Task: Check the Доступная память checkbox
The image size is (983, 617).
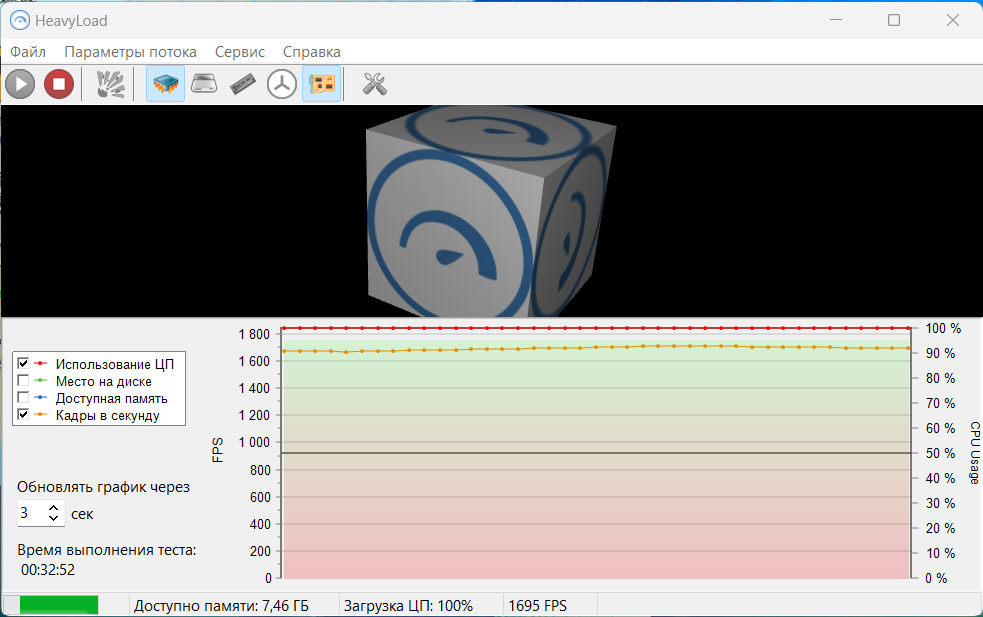Action: (23, 398)
